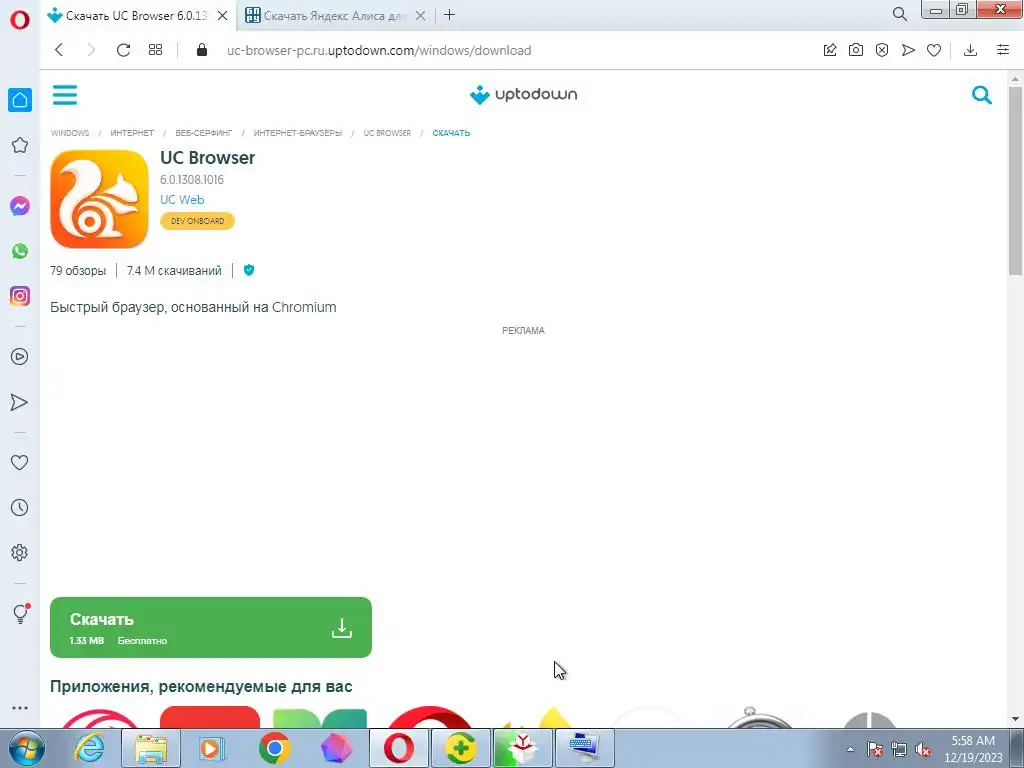Open History clock in sidebar

tap(20, 507)
